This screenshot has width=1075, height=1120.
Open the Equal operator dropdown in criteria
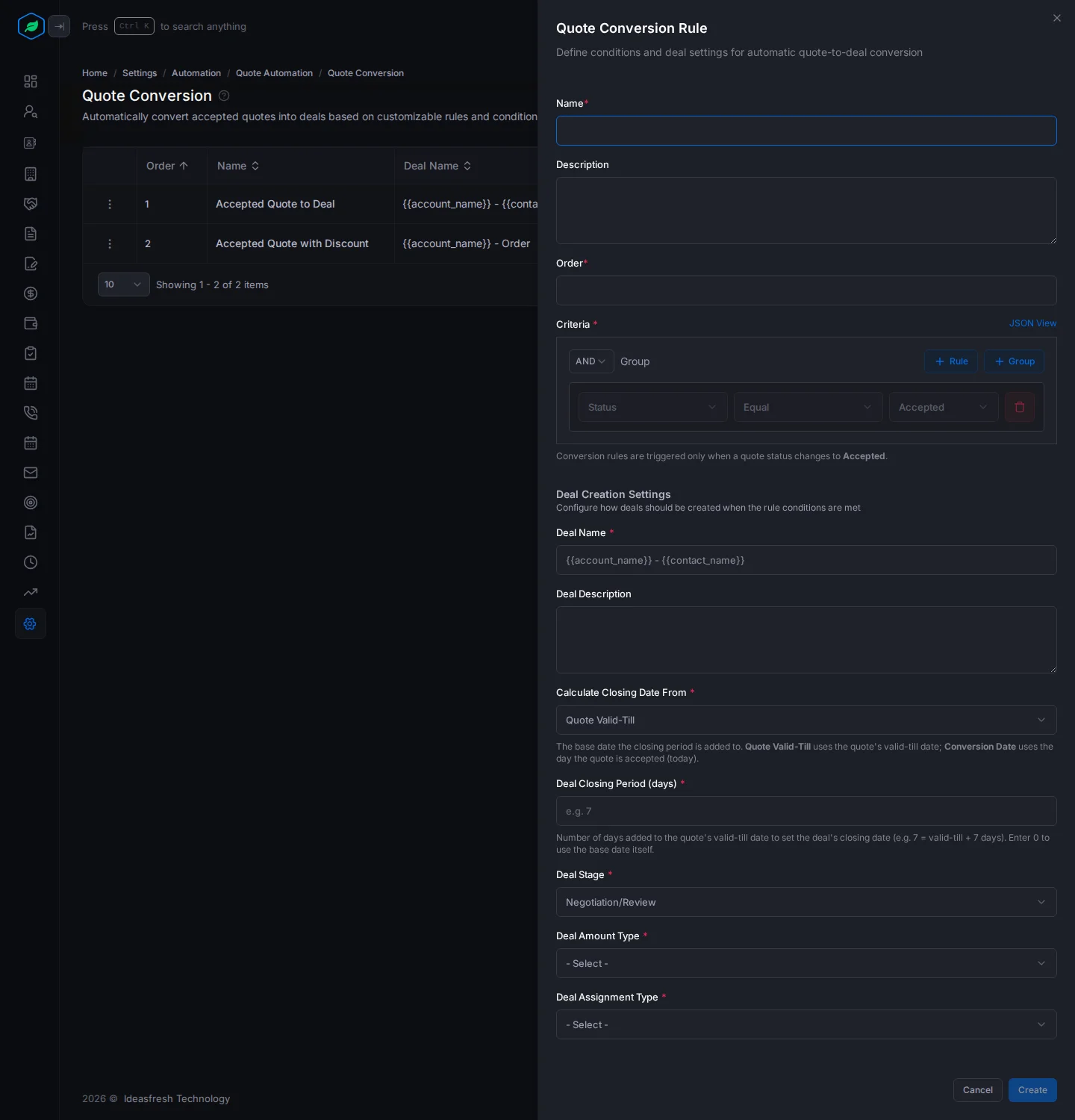pos(808,407)
